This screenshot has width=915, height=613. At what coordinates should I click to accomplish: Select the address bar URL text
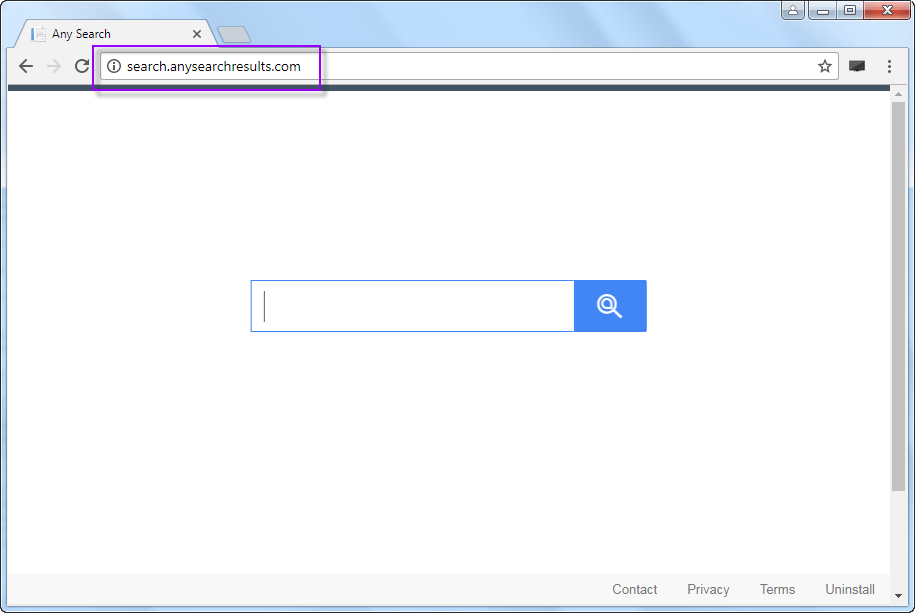point(214,67)
